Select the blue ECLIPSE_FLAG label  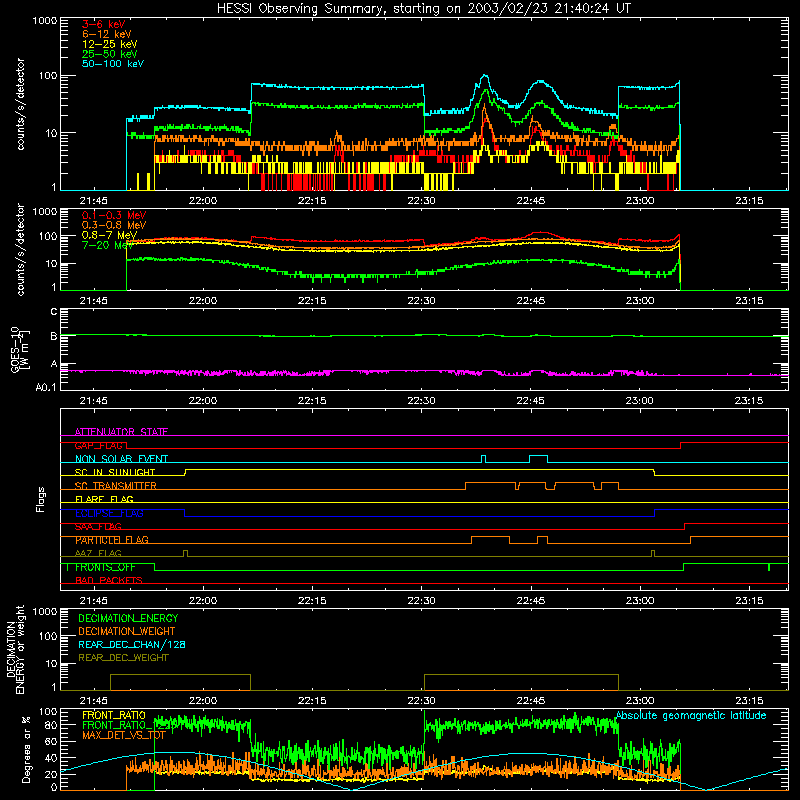tap(109, 513)
